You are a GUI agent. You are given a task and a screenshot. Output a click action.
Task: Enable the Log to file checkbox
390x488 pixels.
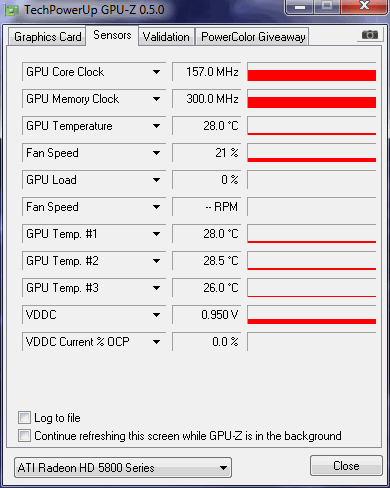point(24,418)
